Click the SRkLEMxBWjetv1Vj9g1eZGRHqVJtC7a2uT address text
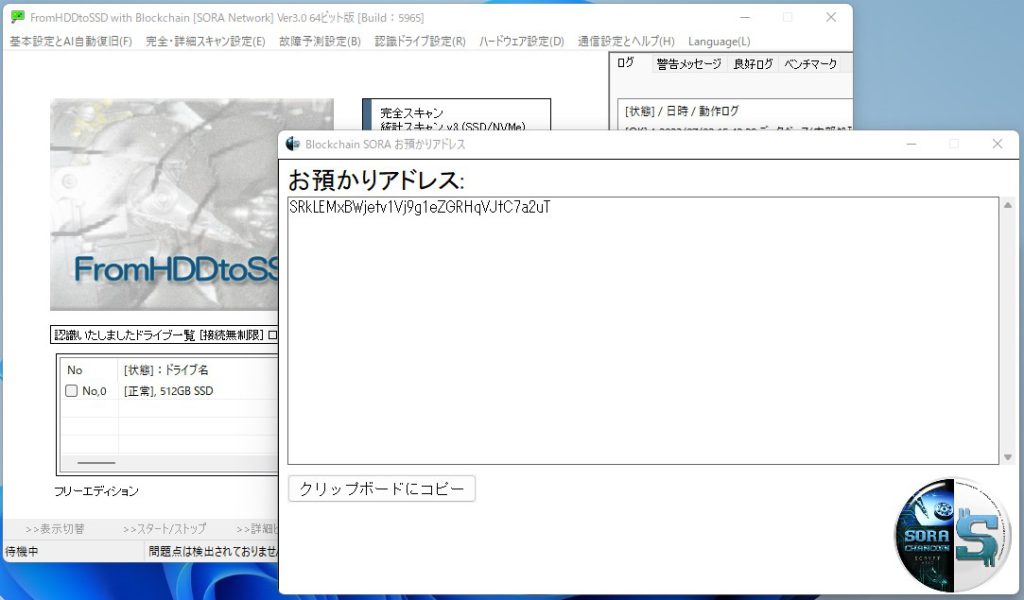 point(420,207)
